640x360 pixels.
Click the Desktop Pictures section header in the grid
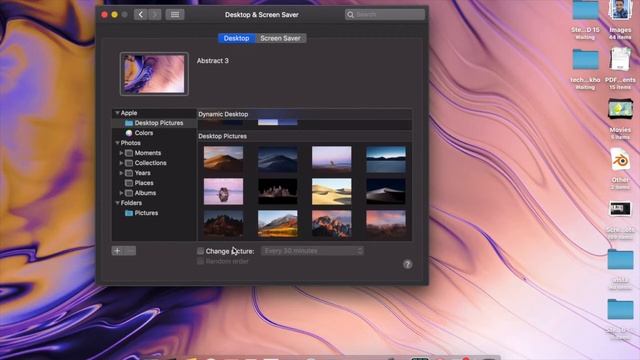(x=222, y=136)
